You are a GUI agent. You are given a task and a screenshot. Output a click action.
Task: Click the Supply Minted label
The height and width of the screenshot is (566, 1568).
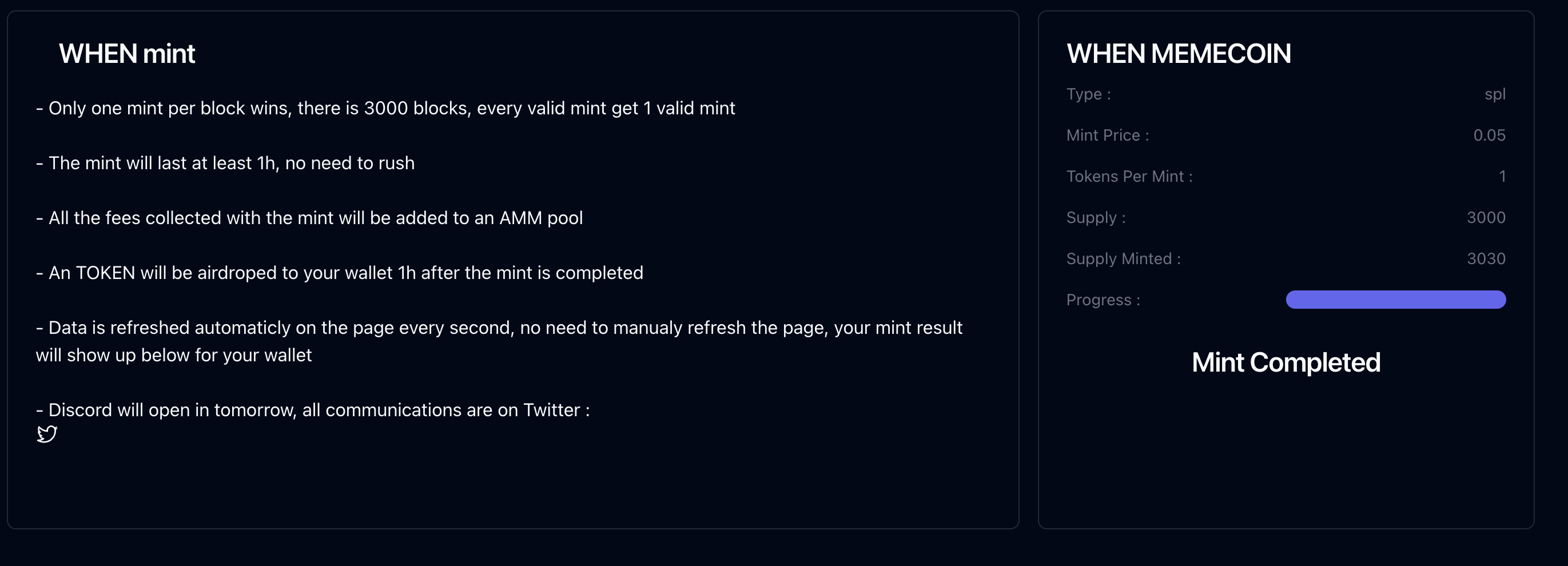click(x=1123, y=258)
